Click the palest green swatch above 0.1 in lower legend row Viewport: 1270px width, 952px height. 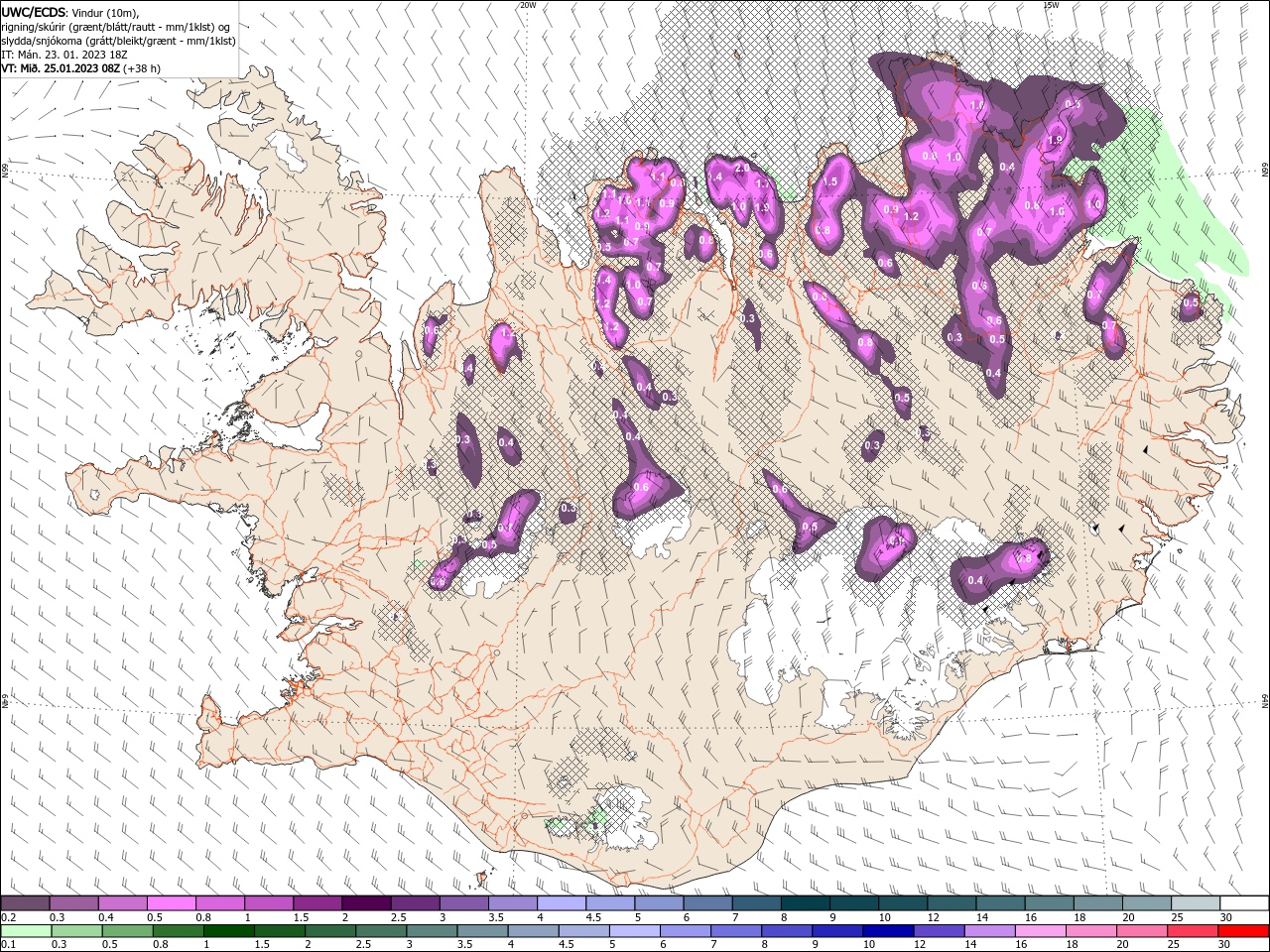click(x=25, y=931)
